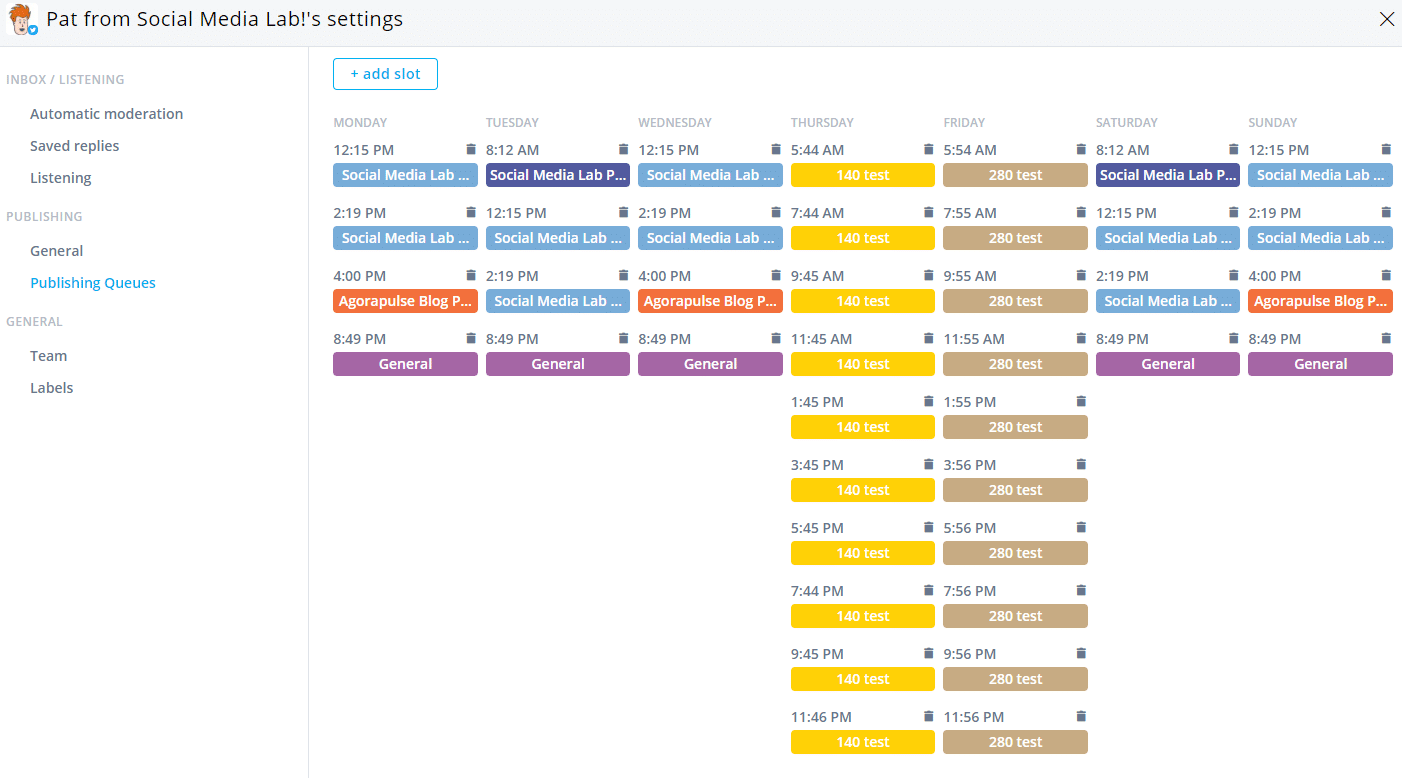The height and width of the screenshot is (778, 1402).
Task: Delete Monday 4:00 PM slot via trash icon
Action: coord(471,275)
